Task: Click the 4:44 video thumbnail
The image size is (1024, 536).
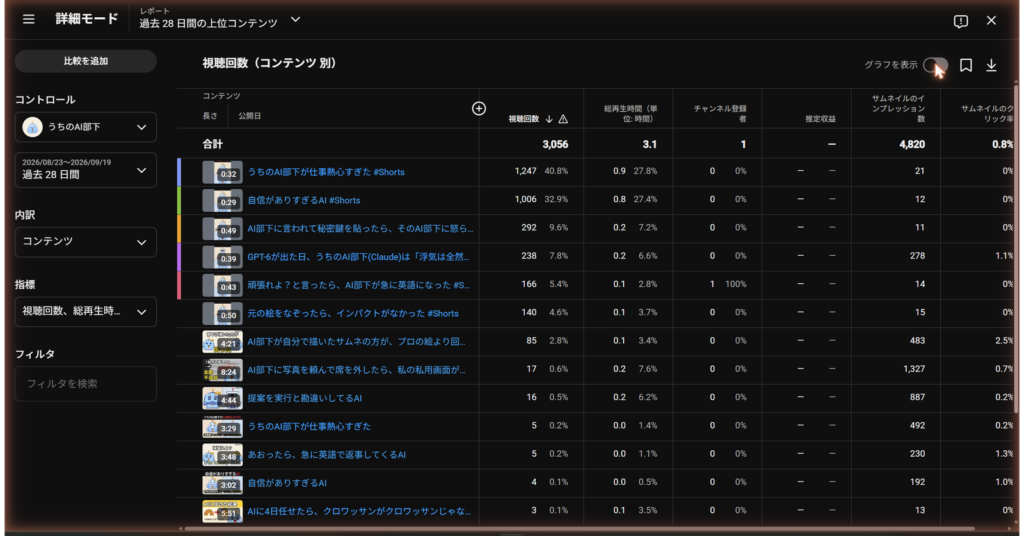Action: point(222,398)
